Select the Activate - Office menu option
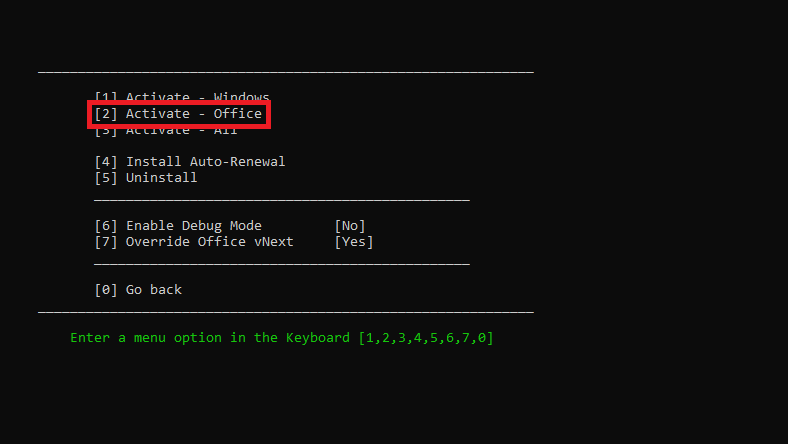Screen dimensions: 788x444 pos(178,114)
